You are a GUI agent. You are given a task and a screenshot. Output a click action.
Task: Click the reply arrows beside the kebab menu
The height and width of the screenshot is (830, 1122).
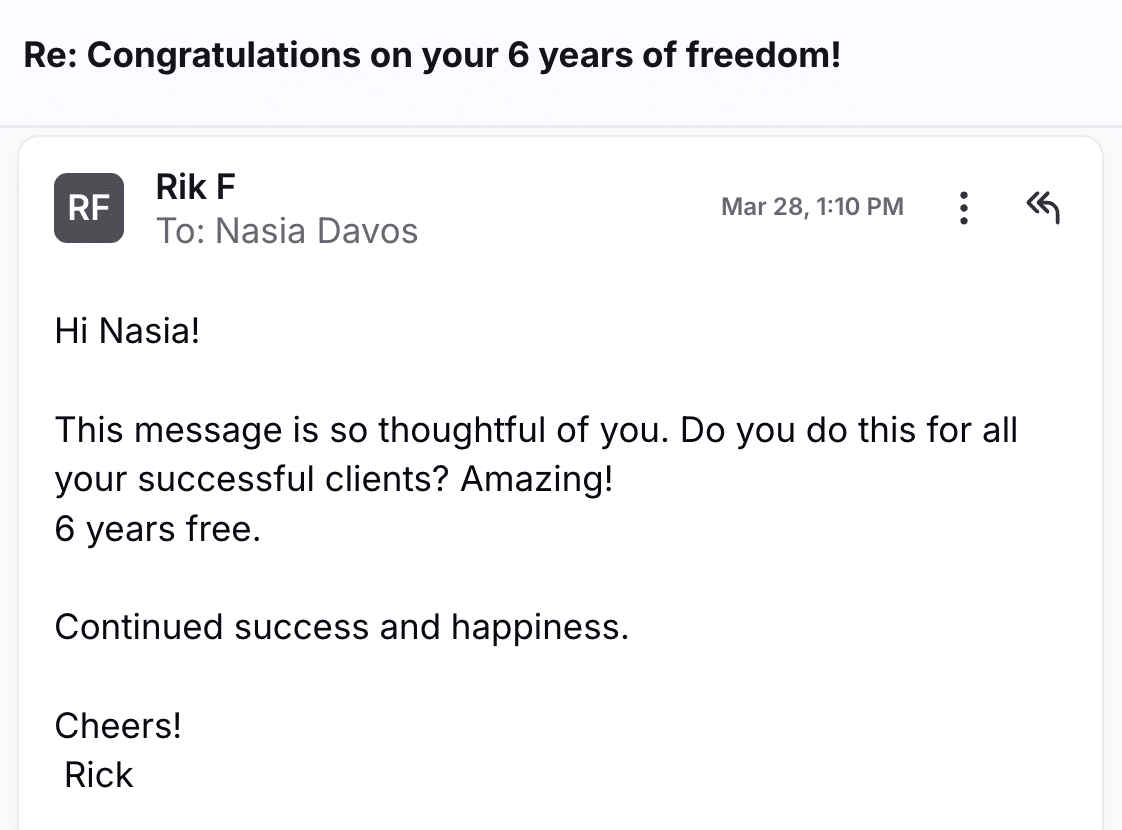[1042, 208]
